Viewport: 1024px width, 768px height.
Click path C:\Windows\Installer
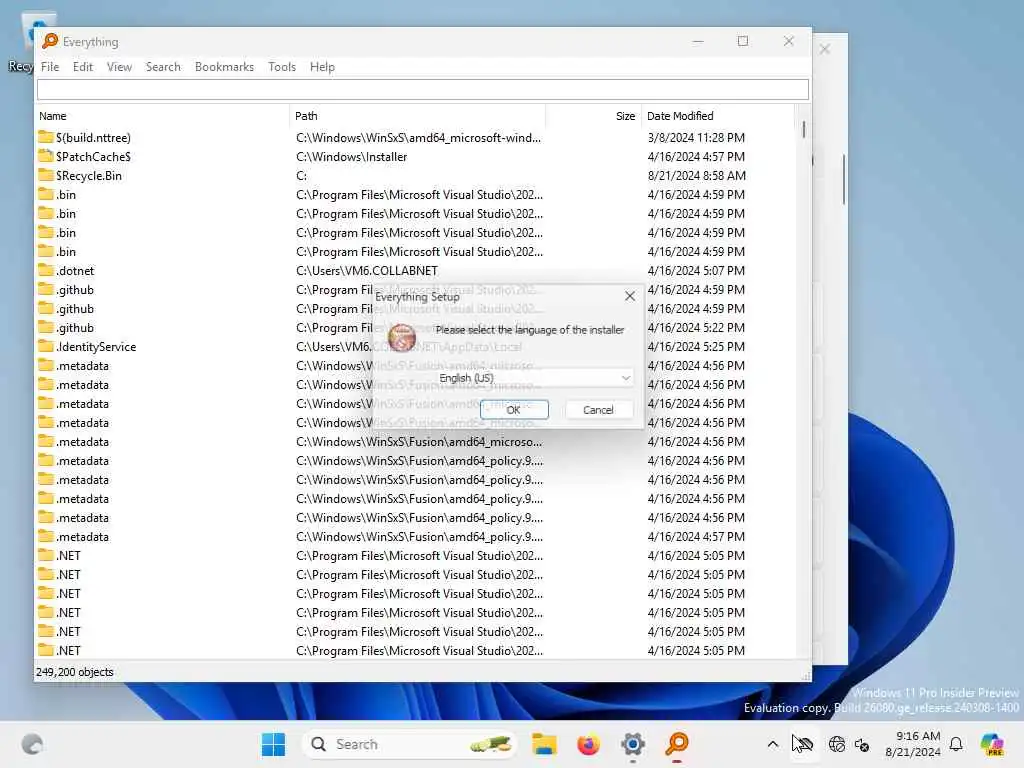[351, 157]
